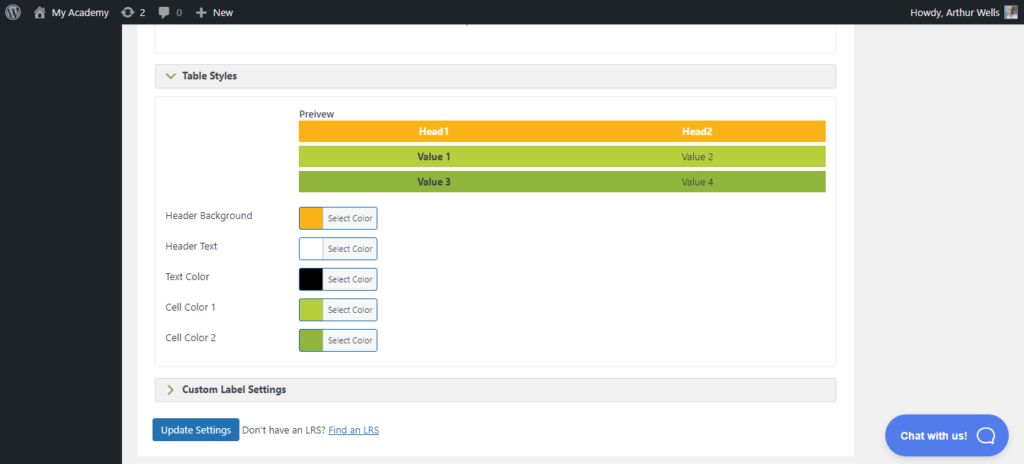Open the New content menu

[x=215, y=12]
